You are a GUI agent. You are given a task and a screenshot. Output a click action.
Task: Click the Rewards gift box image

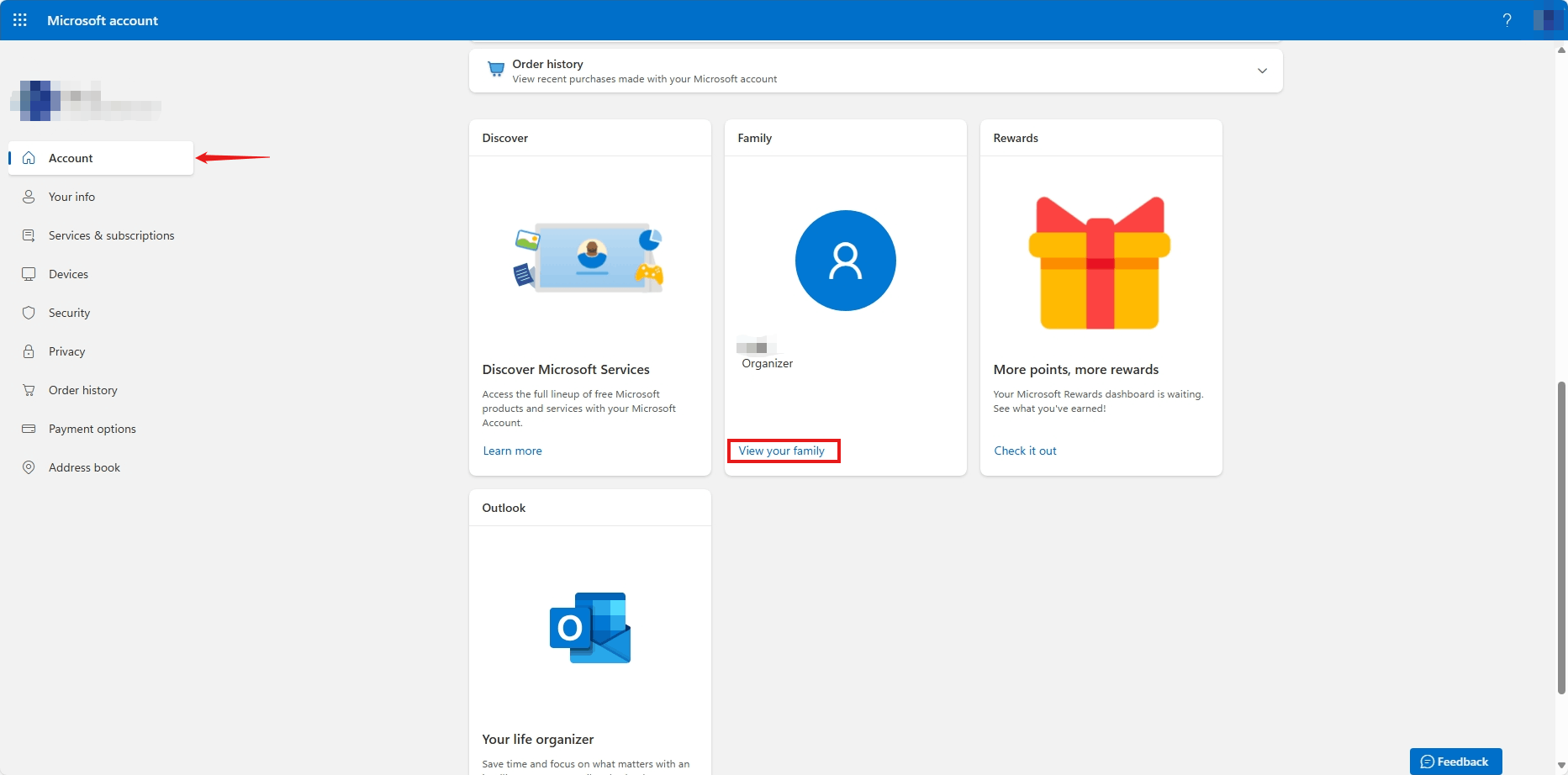click(x=1100, y=262)
